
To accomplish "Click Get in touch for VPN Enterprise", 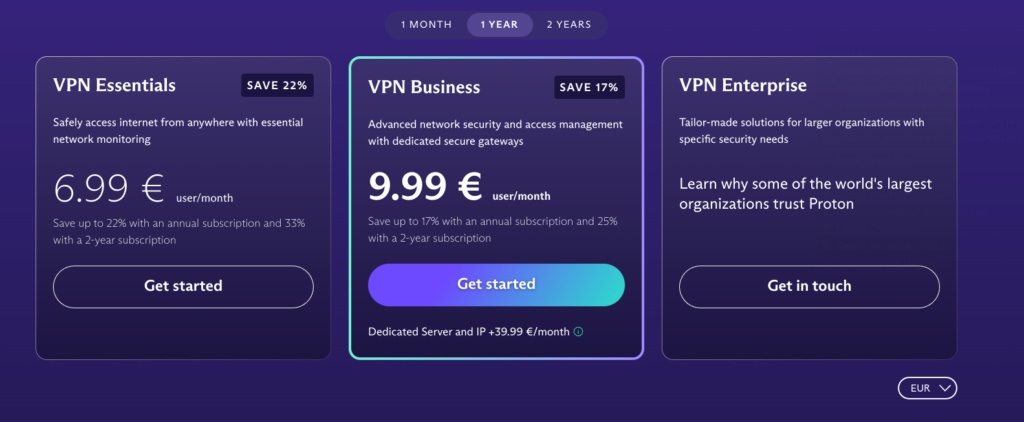I will click(809, 286).
